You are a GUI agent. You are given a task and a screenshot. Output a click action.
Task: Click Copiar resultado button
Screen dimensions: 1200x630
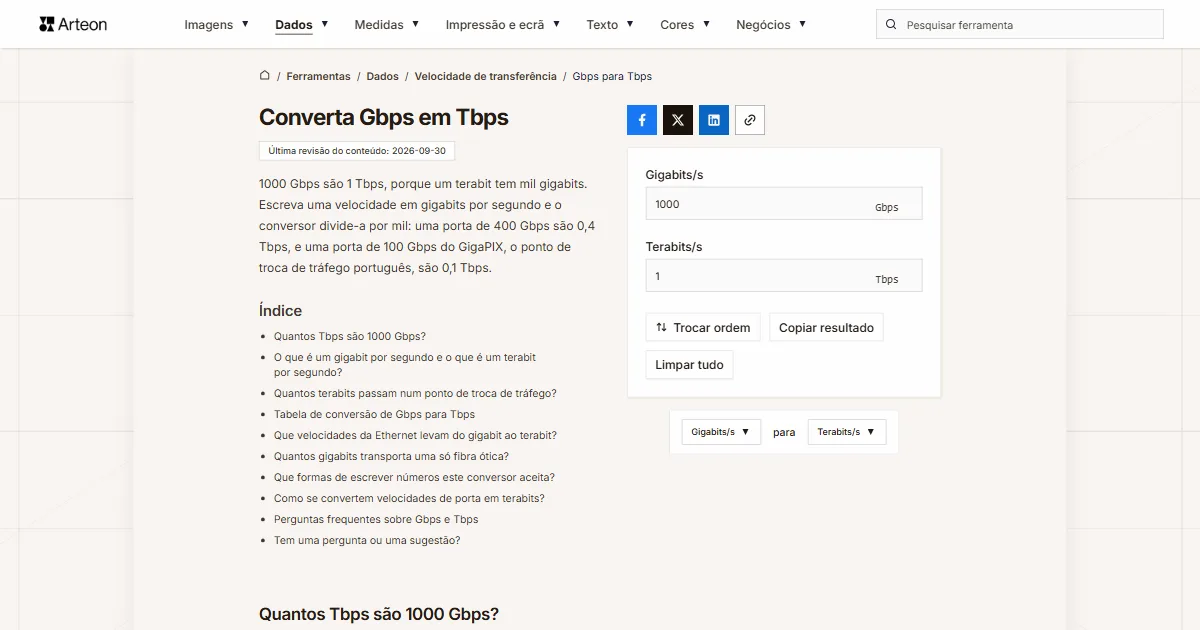826,328
